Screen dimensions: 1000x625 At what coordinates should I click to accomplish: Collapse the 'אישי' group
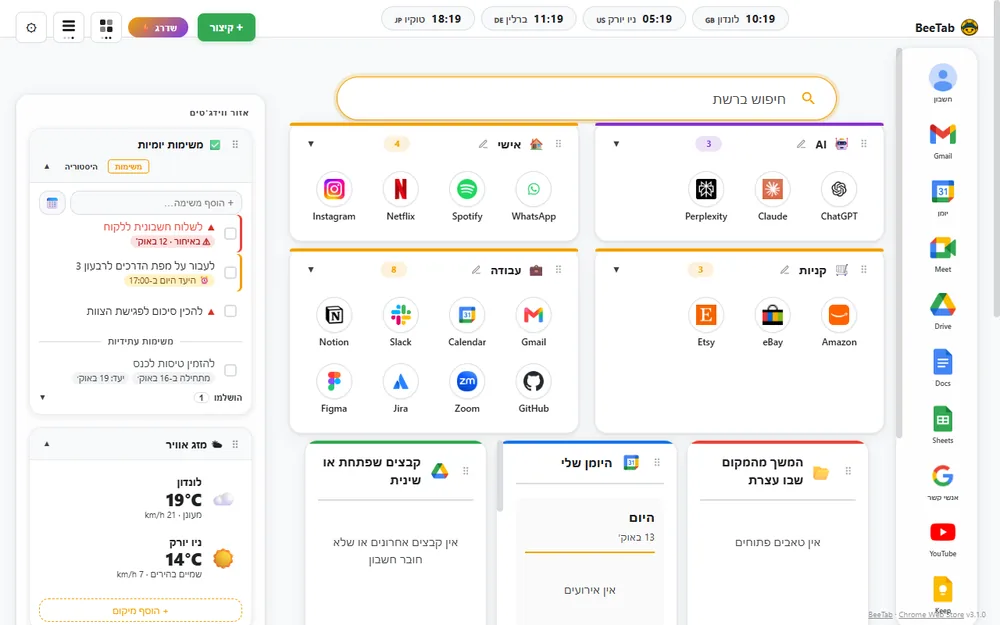[311, 144]
